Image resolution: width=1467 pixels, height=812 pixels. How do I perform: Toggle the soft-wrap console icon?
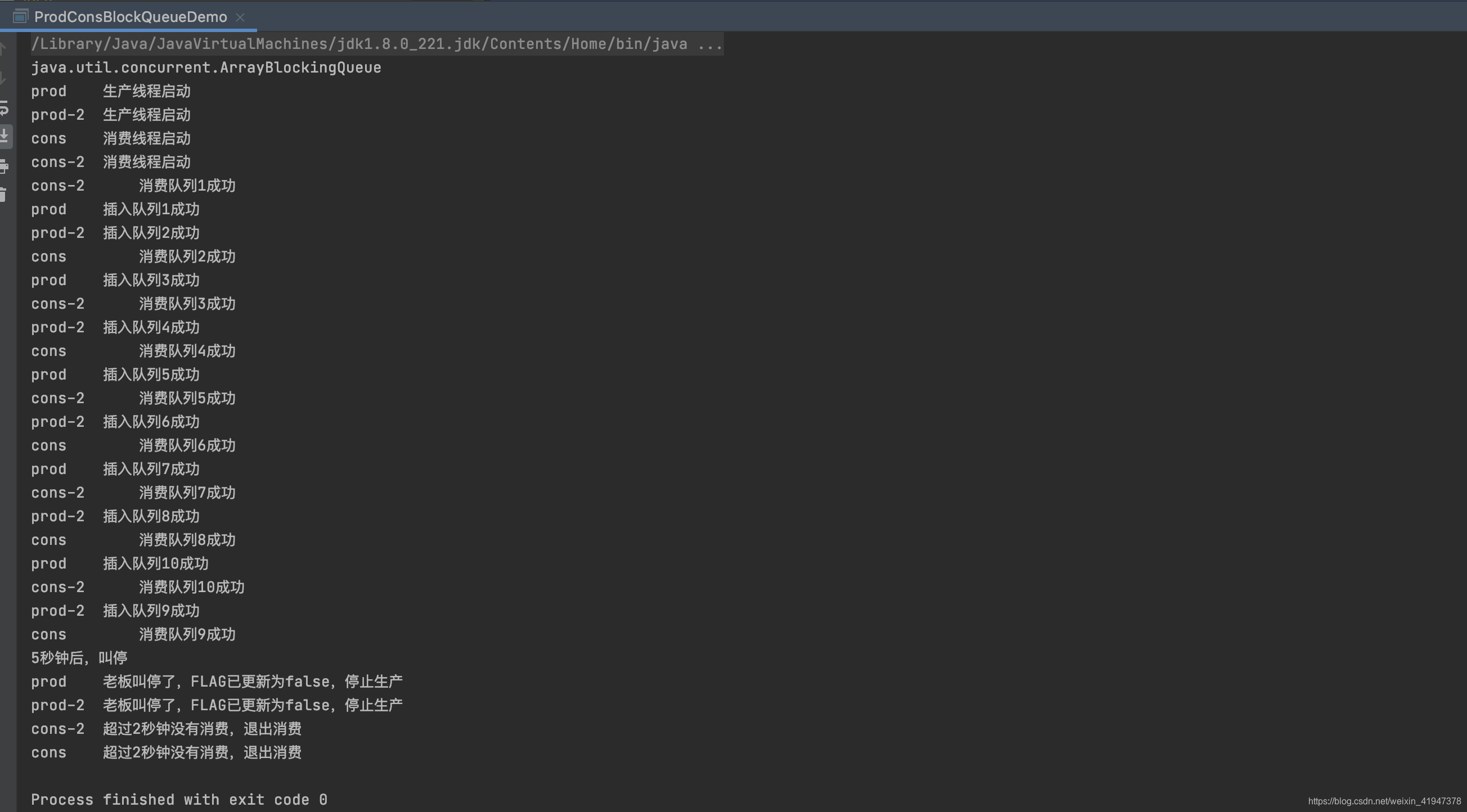pyautogui.click(x=3, y=107)
